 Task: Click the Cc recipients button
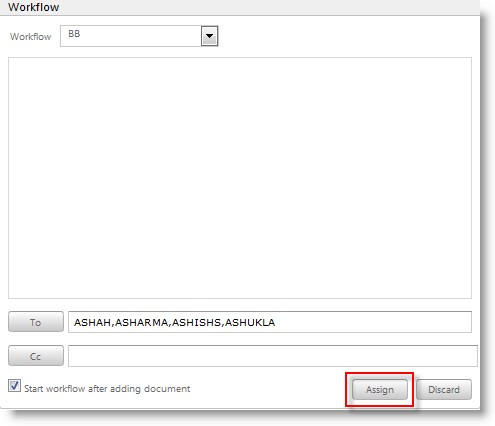pos(36,356)
